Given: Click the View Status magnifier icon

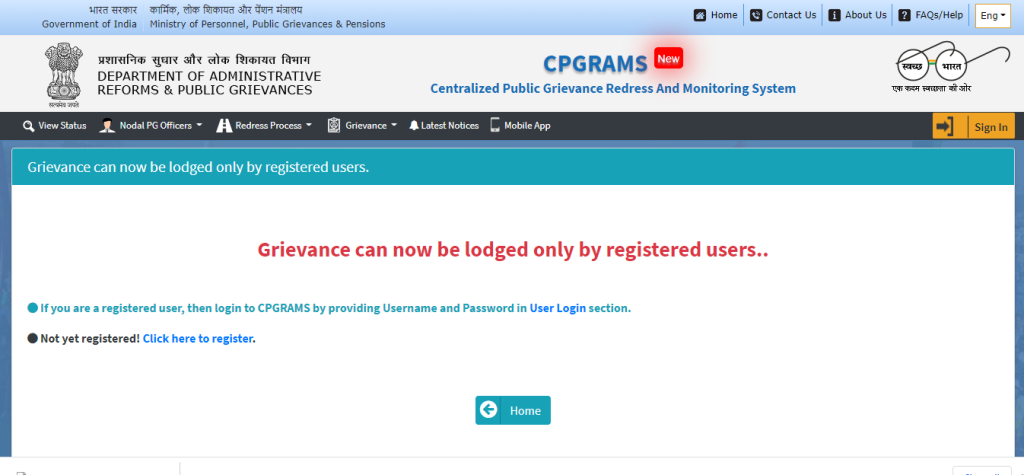Looking at the screenshot, I should click(x=28, y=126).
